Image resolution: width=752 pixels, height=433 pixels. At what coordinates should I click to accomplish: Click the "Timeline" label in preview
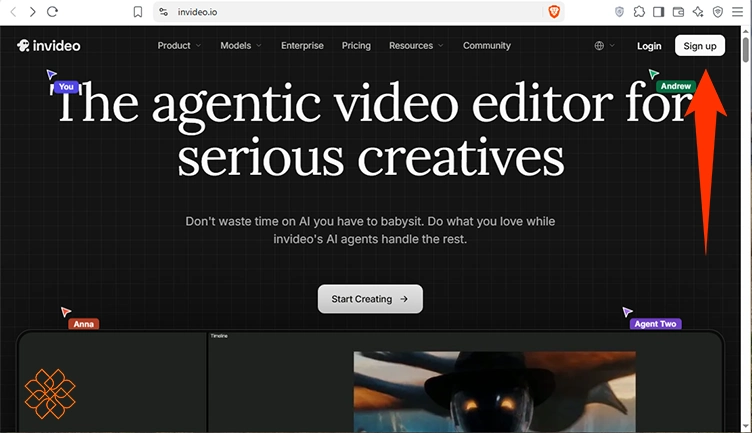click(219, 336)
